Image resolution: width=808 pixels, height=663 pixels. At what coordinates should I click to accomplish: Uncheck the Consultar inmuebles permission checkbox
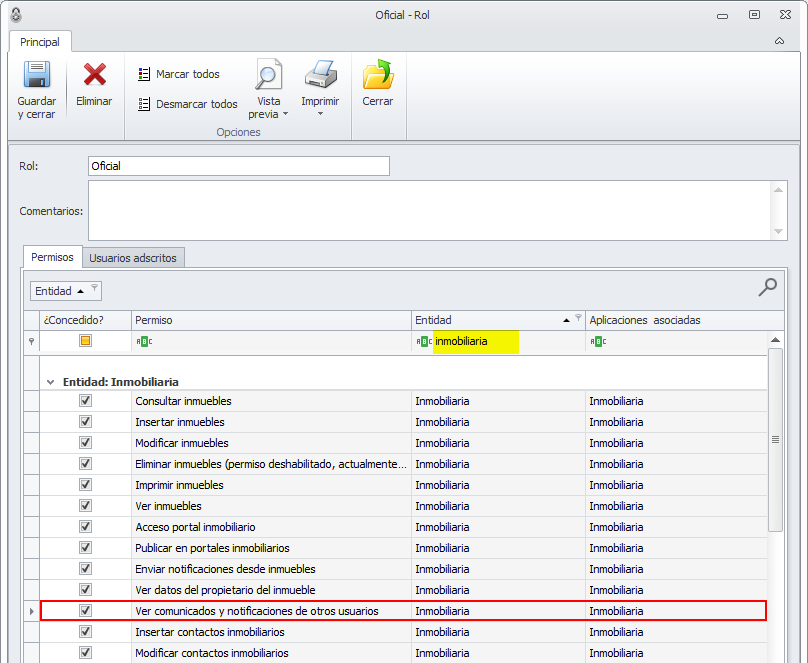pos(85,401)
